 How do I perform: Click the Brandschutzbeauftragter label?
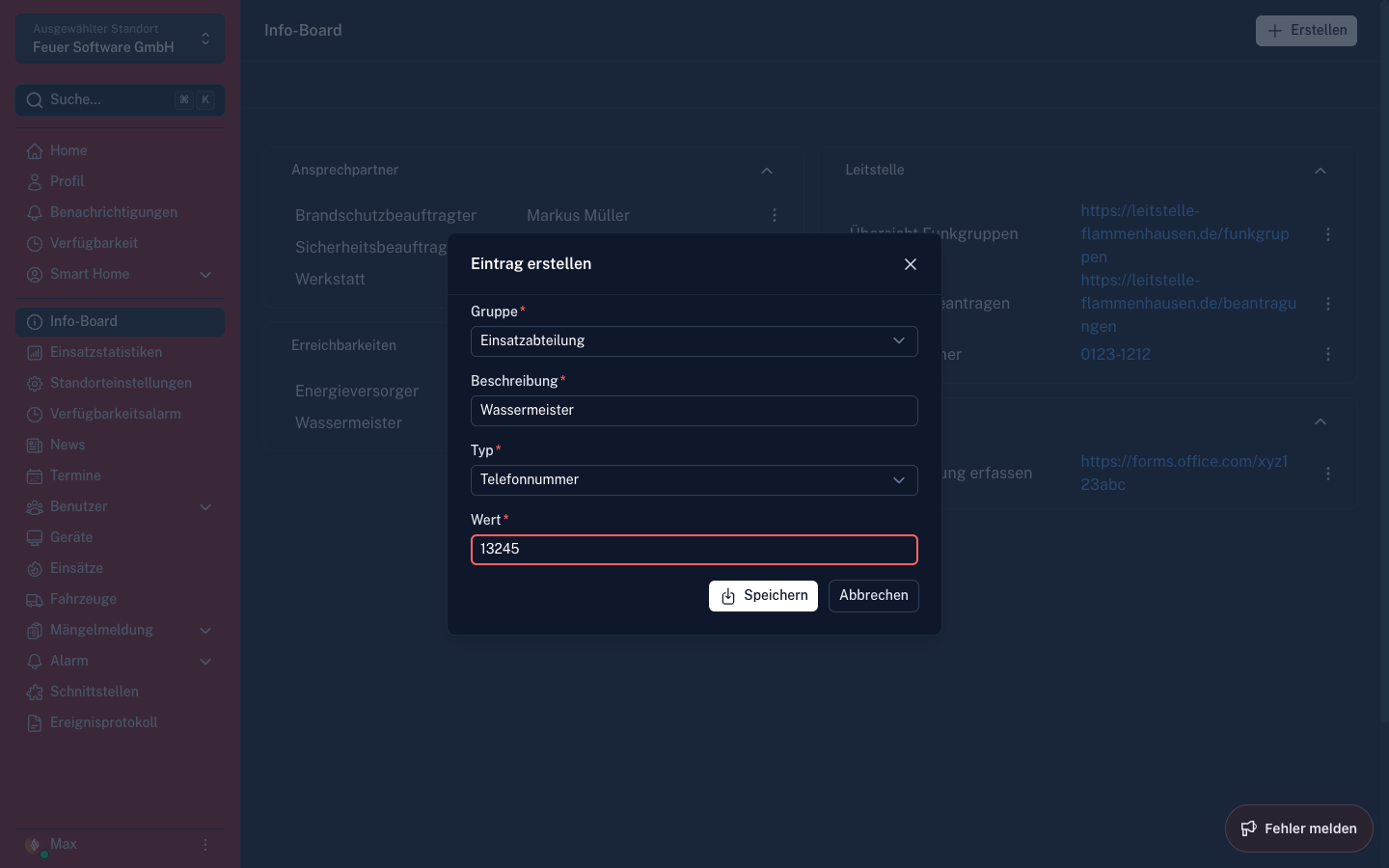(386, 215)
